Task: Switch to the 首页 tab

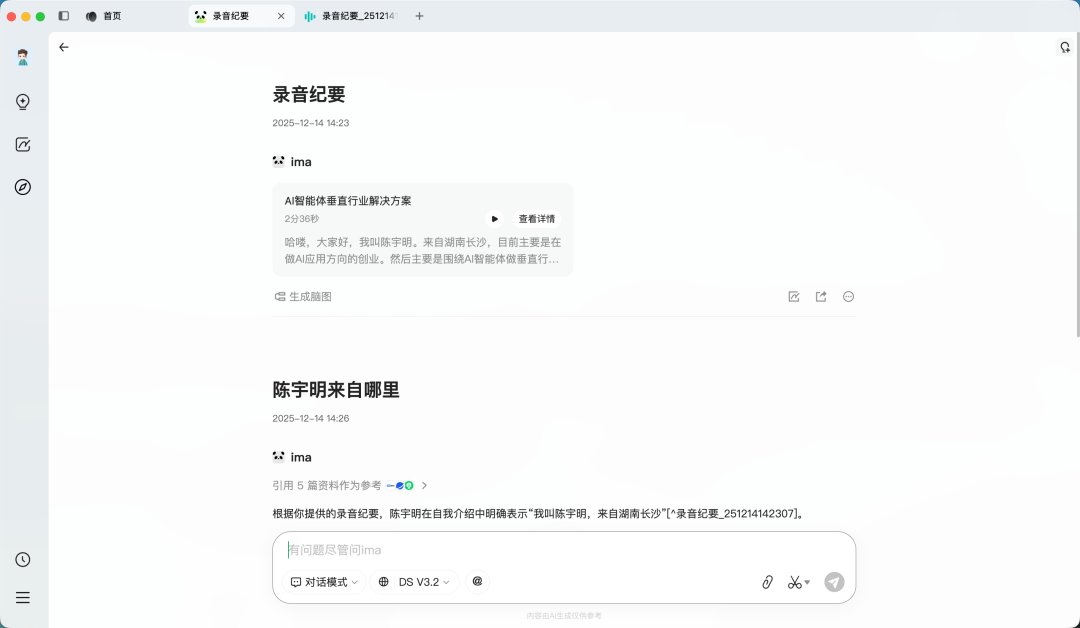Action: pos(104,16)
